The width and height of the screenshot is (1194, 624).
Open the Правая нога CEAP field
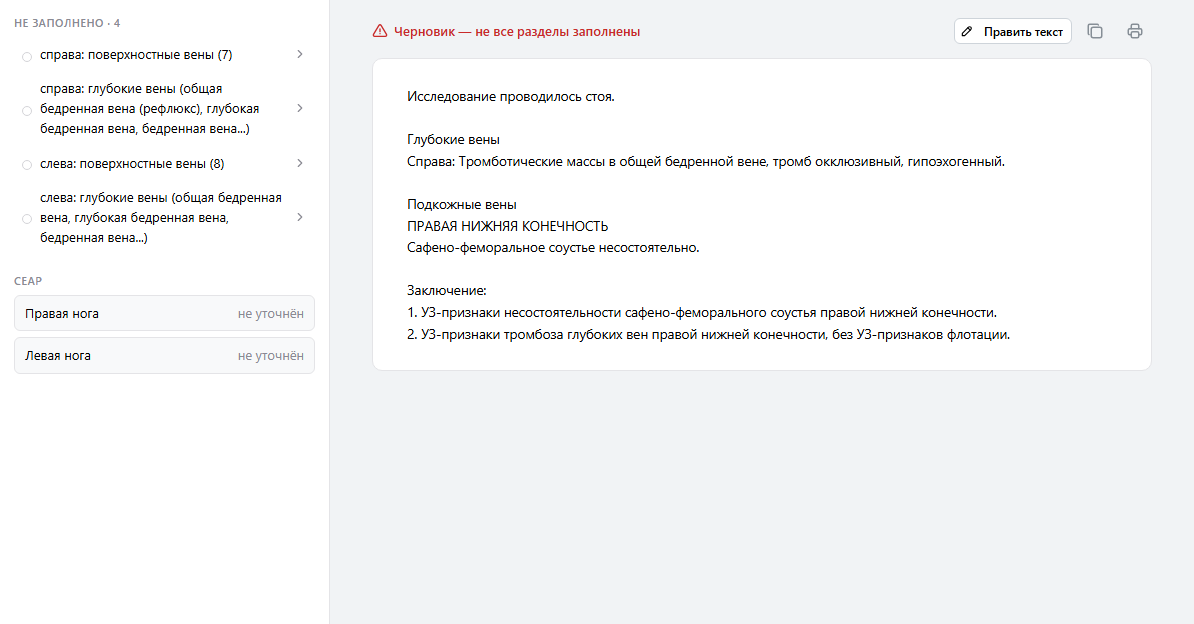(x=164, y=313)
